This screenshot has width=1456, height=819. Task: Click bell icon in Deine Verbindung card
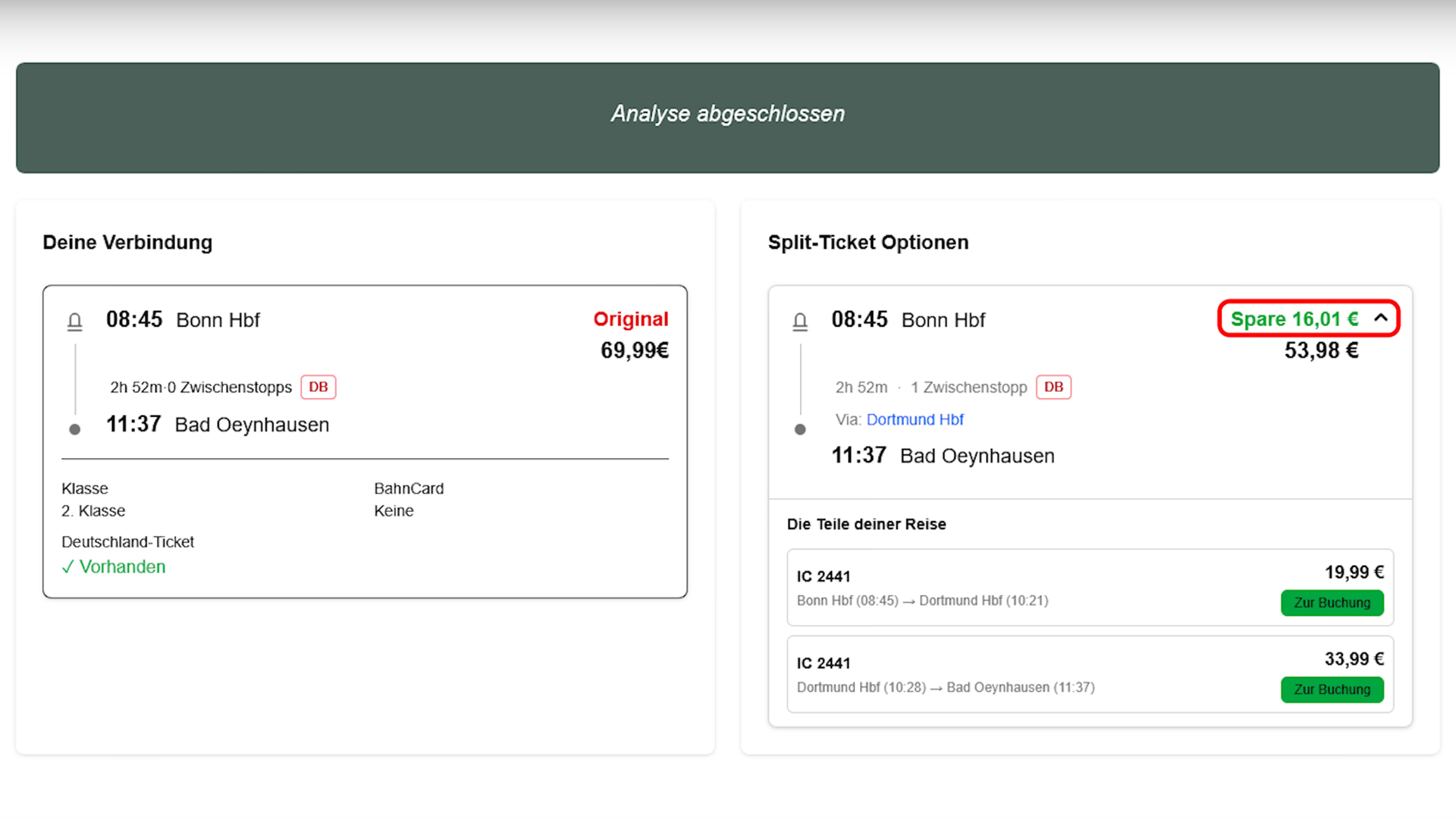[x=74, y=322]
